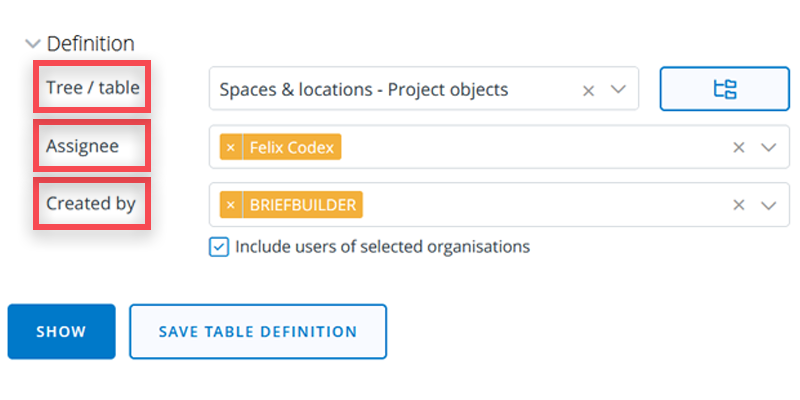Open the tree picker icon button
The image size is (800, 400).
click(x=724, y=90)
